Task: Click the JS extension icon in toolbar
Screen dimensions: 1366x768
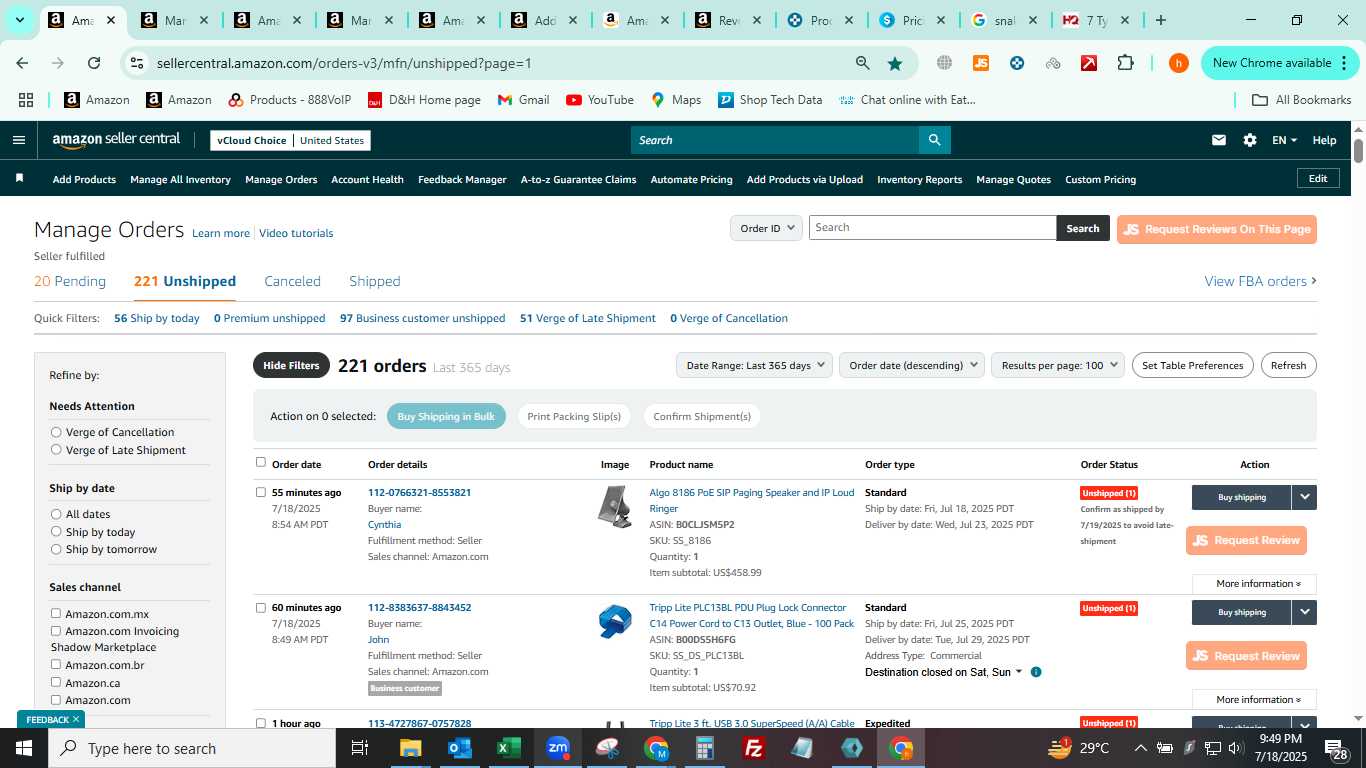Action: pos(981,63)
